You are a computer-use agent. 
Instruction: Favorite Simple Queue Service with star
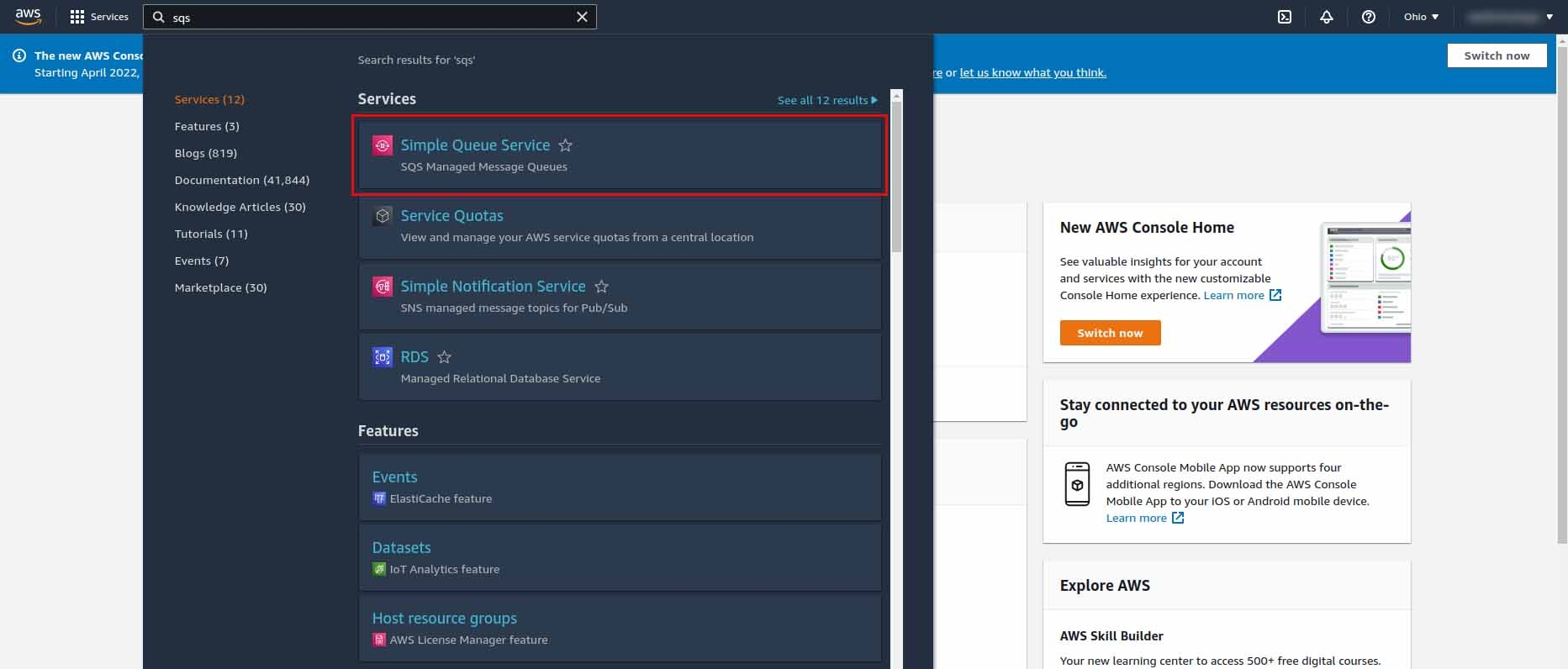click(566, 145)
